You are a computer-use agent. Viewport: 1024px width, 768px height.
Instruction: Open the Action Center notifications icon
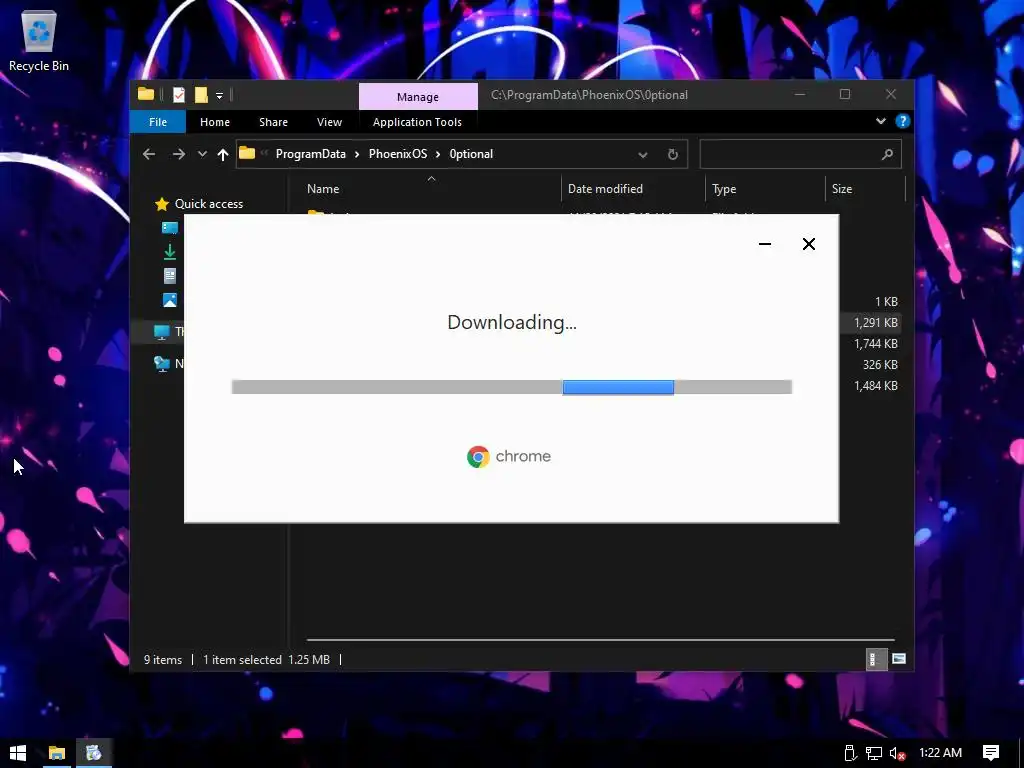[991, 753]
